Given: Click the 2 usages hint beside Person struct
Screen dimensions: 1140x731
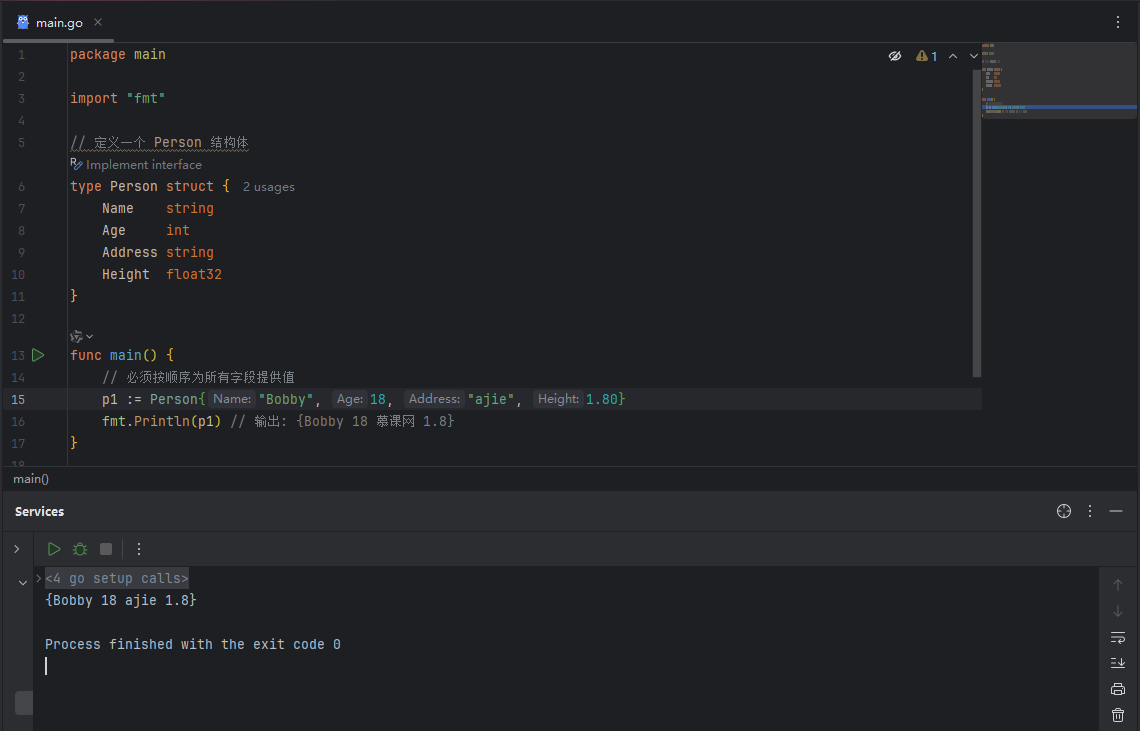Looking at the screenshot, I should click(x=268, y=187).
